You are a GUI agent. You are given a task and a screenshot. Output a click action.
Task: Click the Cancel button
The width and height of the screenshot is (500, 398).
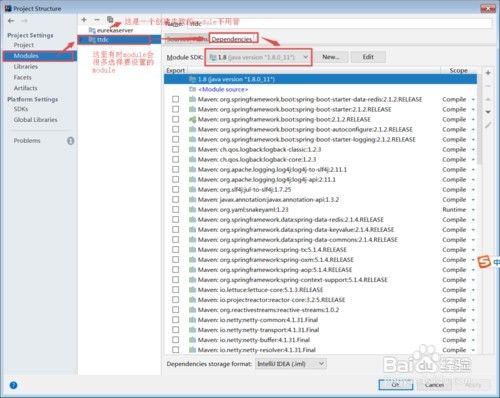(x=435, y=385)
